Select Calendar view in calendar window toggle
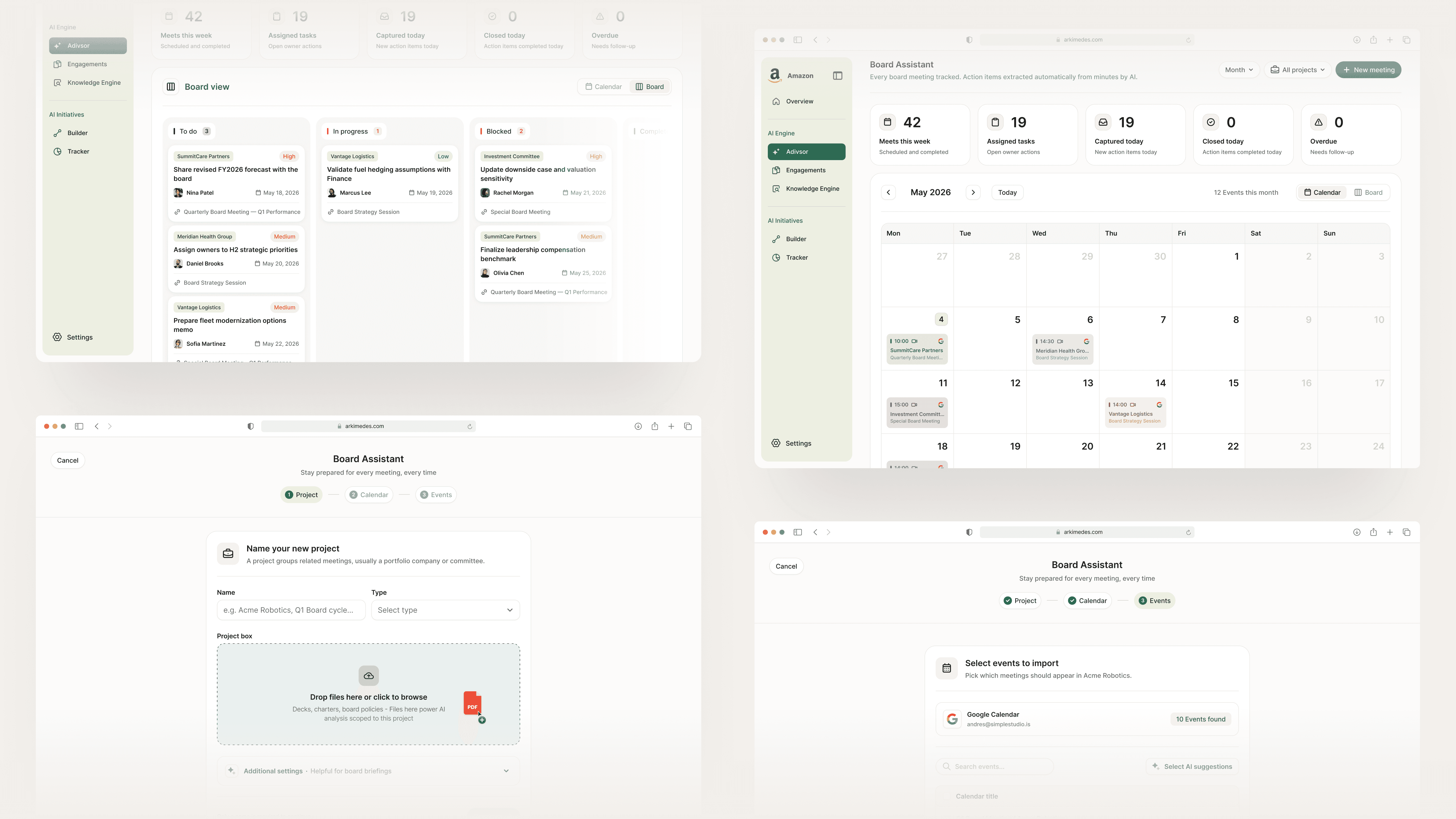Image resolution: width=1456 pixels, height=819 pixels. [x=1322, y=193]
